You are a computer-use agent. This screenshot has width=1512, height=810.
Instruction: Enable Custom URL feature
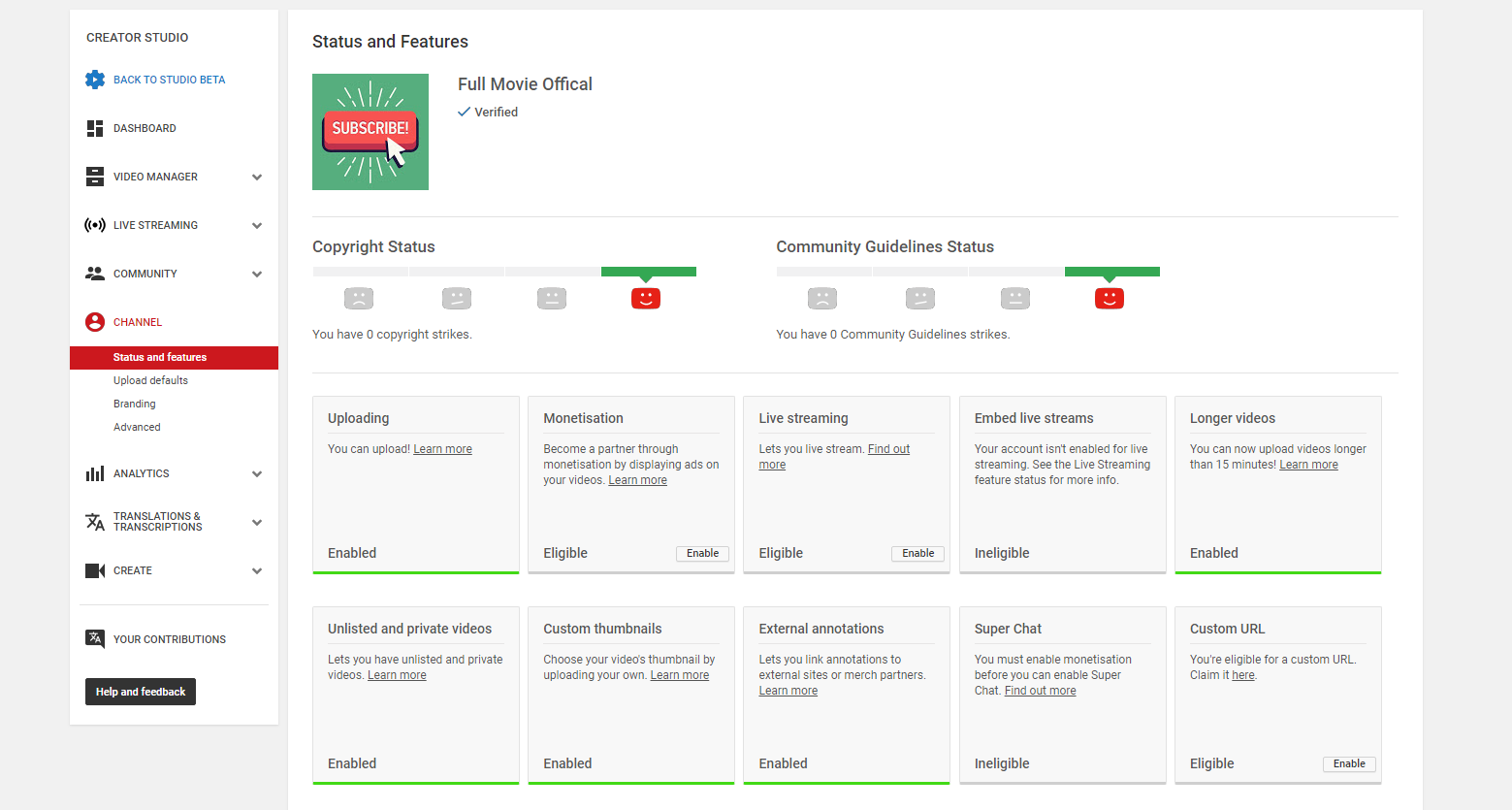tap(1349, 764)
